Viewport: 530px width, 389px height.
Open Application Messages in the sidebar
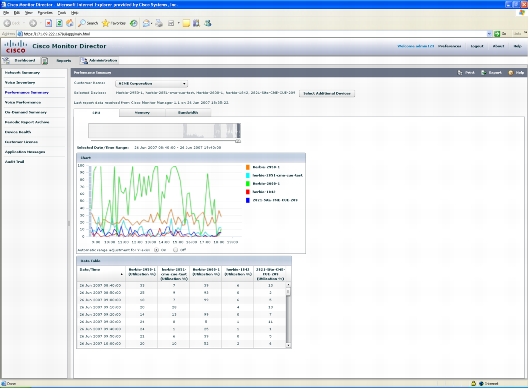click(x=25, y=152)
